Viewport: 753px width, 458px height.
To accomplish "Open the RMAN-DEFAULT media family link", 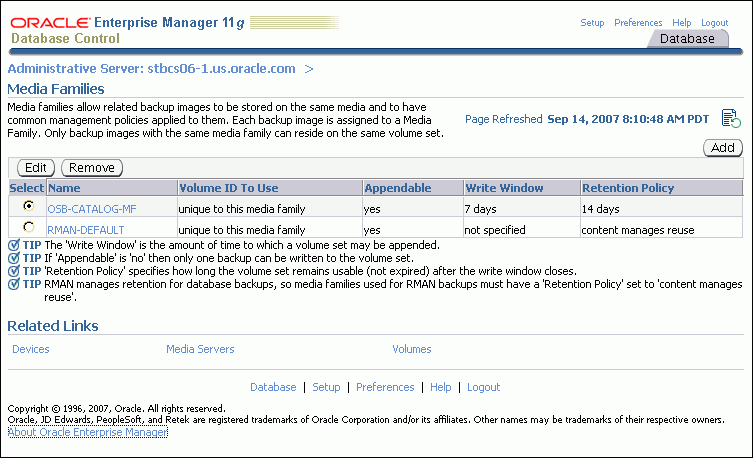I will click(85, 230).
